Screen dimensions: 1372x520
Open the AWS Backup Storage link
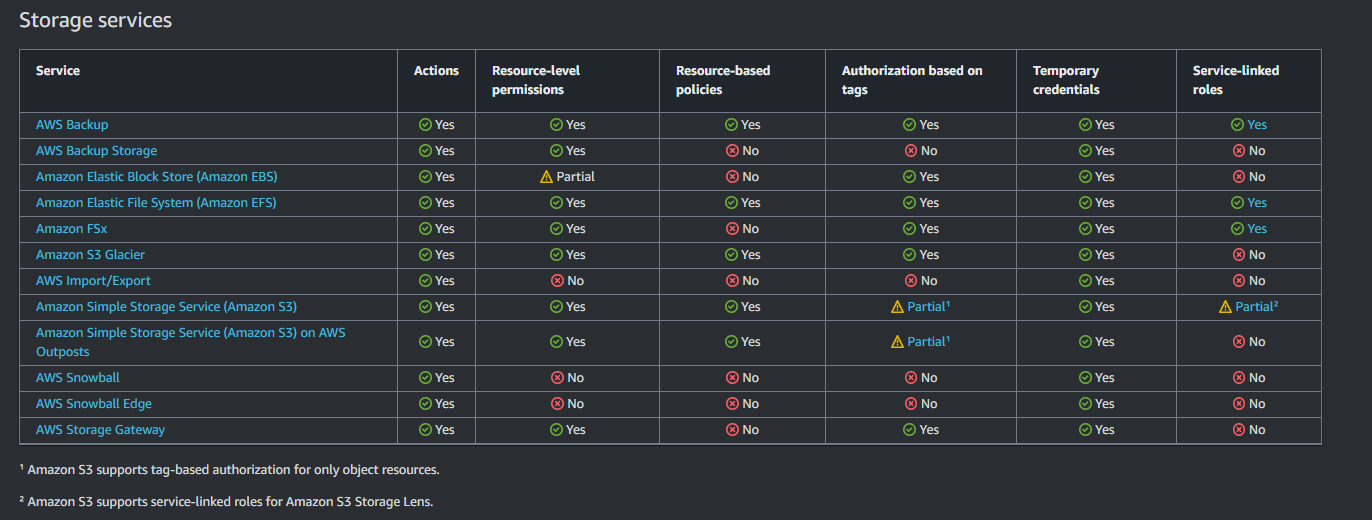[96, 151]
